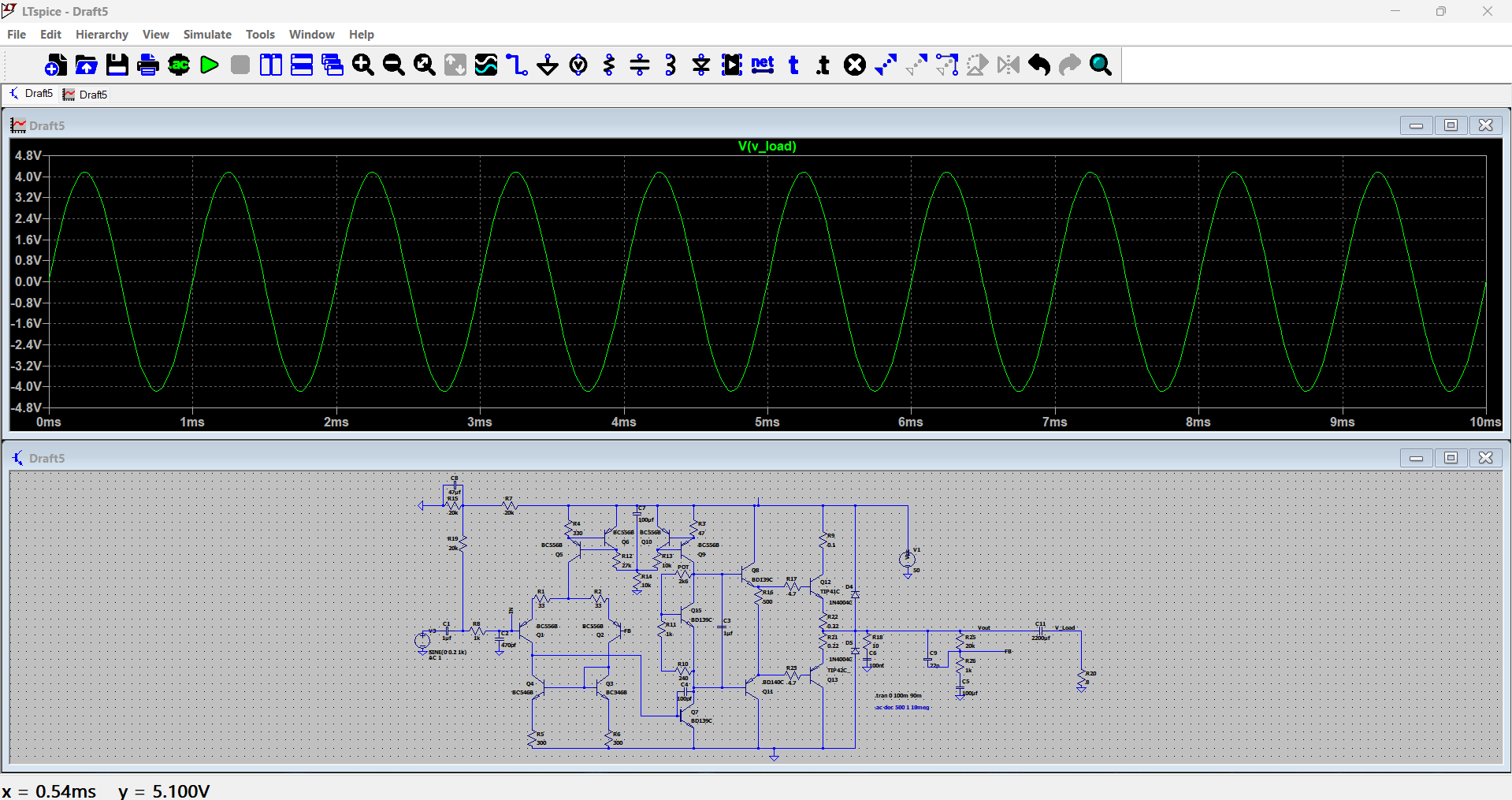Select the Text comment tool
Image resolution: width=1512 pixels, height=800 pixels.
[793, 65]
